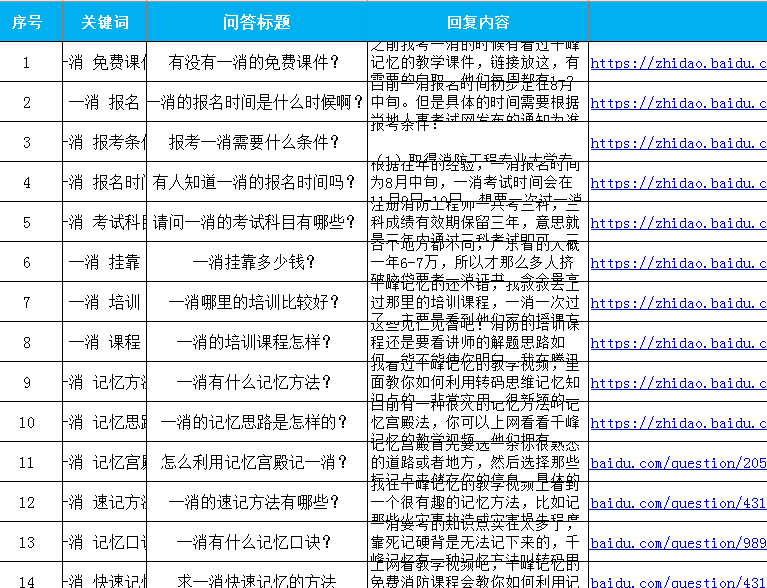Select keyword cell 消 考试科
Image resolution: width=767 pixels, height=588 pixels.
105,222
